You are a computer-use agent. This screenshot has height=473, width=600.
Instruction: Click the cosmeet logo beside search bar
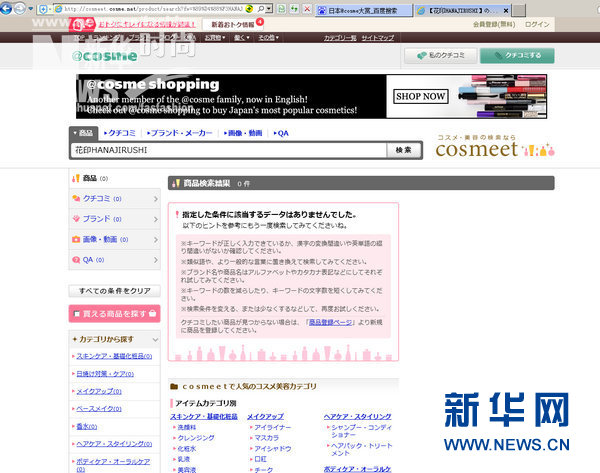click(x=495, y=146)
